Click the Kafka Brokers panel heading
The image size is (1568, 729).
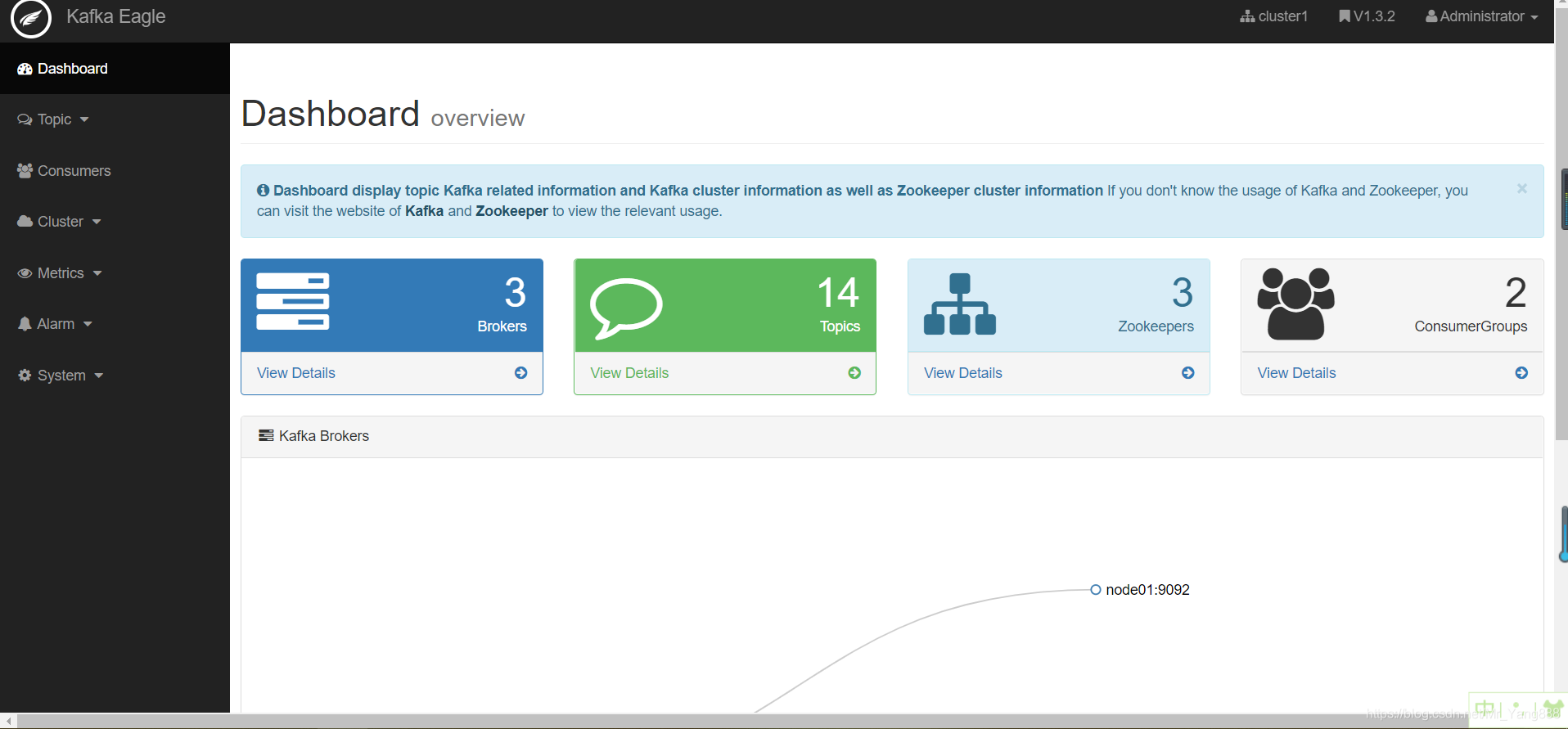[323, 436]
